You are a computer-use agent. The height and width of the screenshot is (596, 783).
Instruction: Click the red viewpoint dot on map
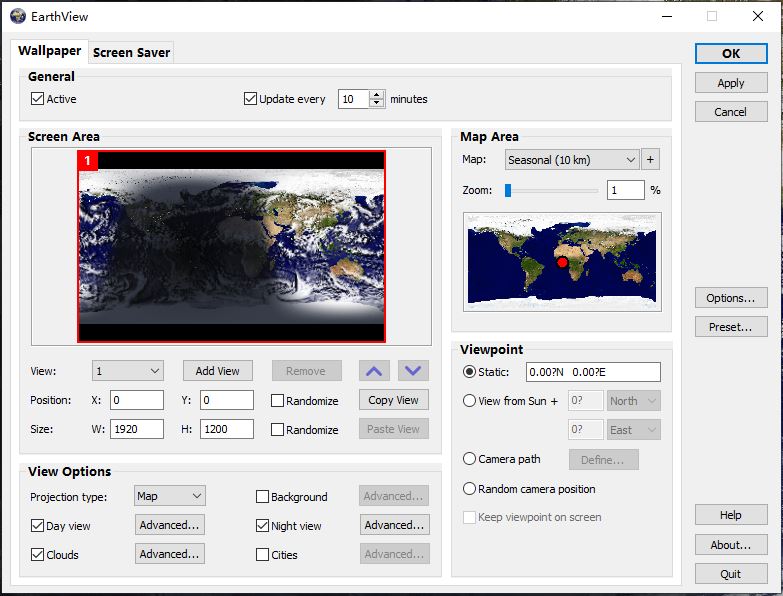(x=563, y=262)
